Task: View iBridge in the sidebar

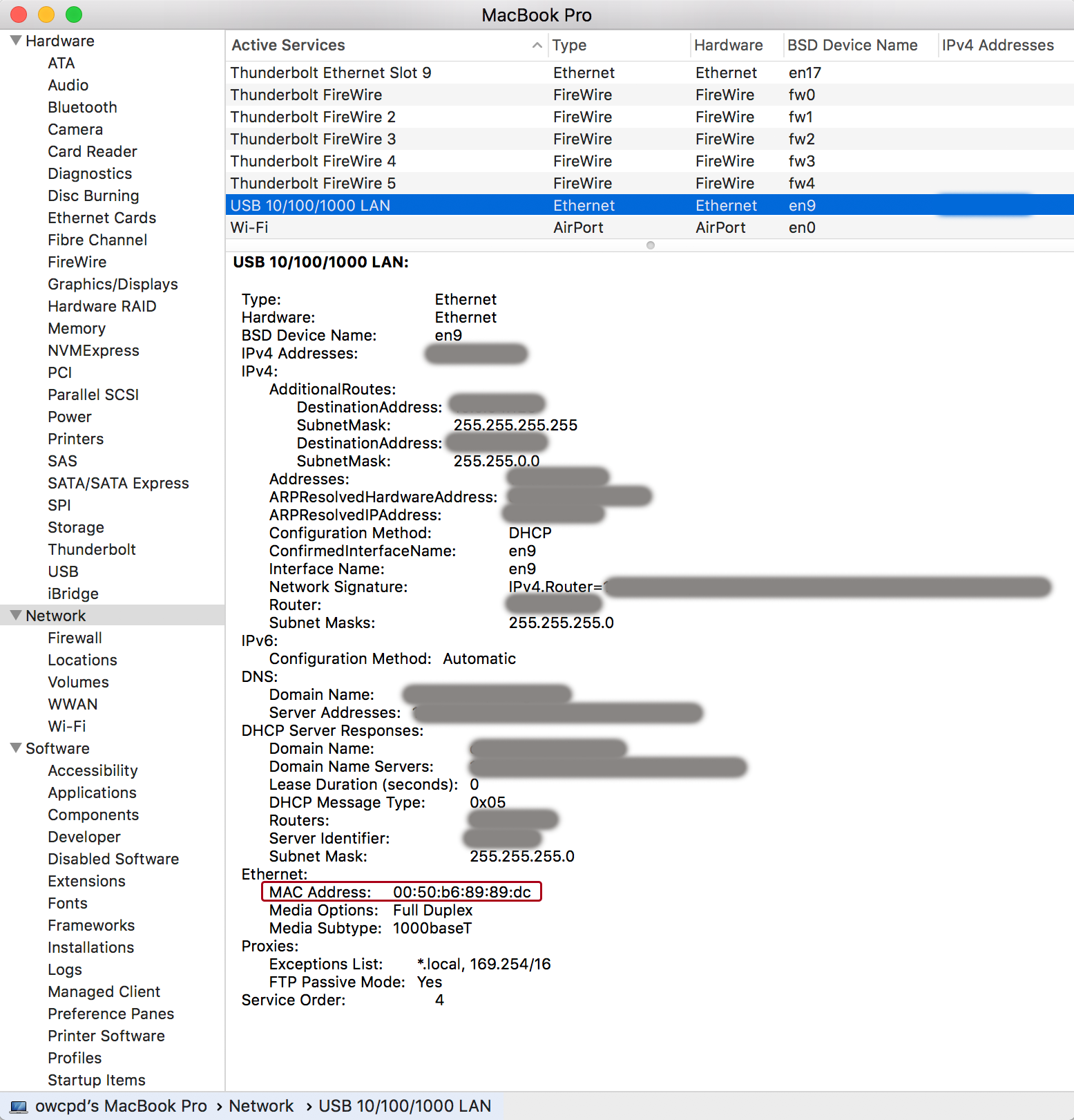Action: [73, 594]
